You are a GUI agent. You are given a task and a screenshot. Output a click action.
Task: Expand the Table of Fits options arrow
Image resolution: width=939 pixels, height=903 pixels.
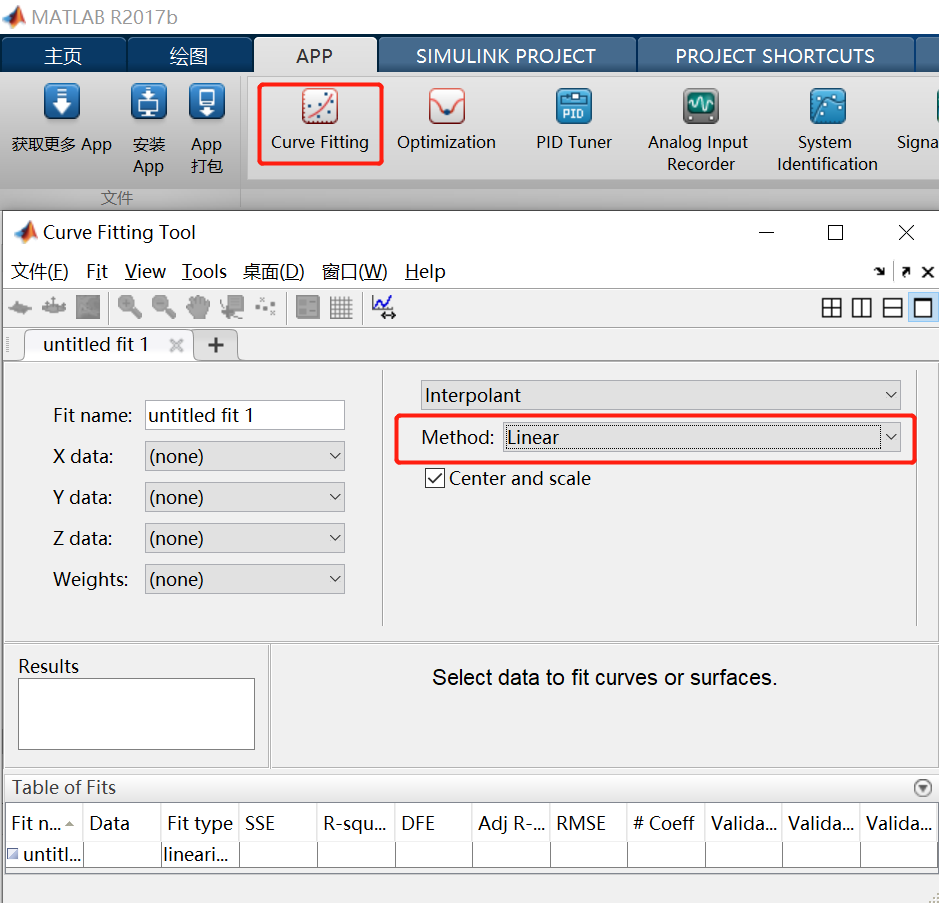(x=923, y=787)
